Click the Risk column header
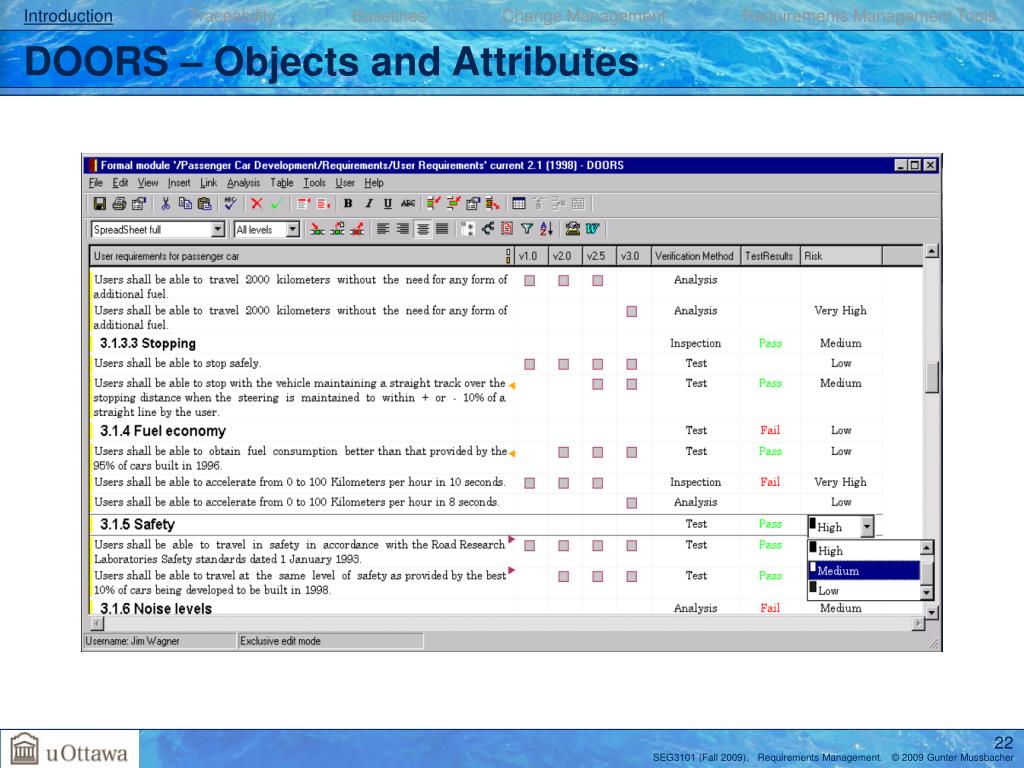Viewport: 1024px width, 768px height. tap(840, 256)
